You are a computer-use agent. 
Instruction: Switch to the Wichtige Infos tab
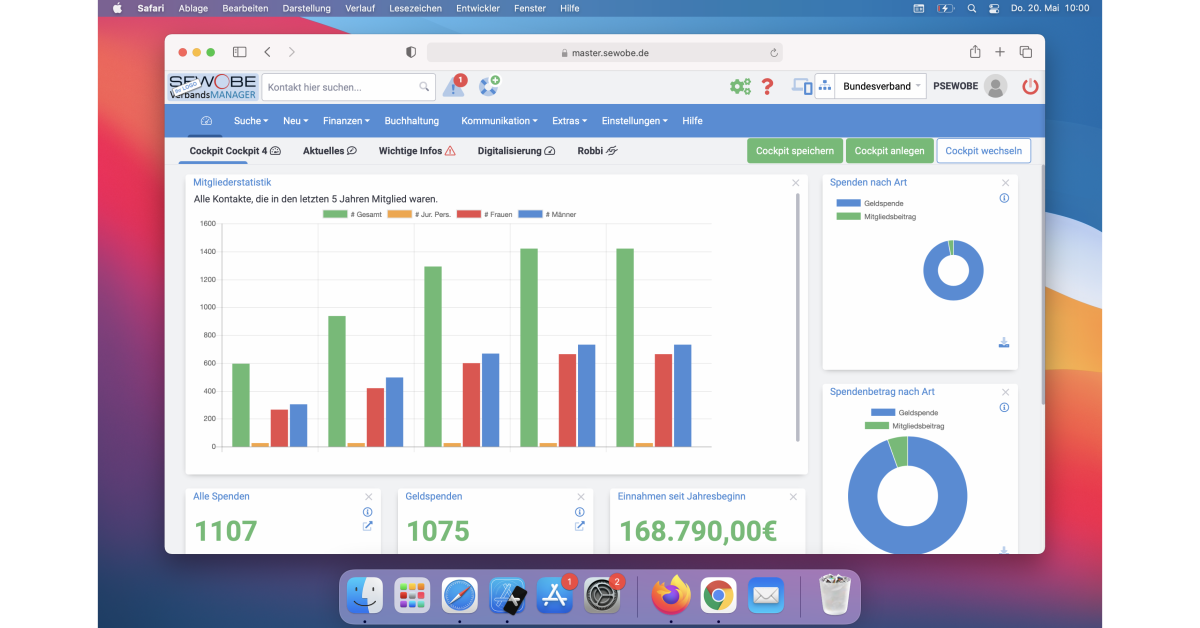[x=417, y=151]
